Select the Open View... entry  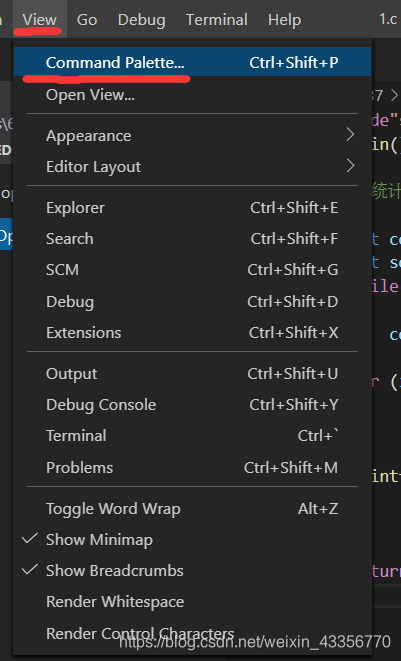192,95
